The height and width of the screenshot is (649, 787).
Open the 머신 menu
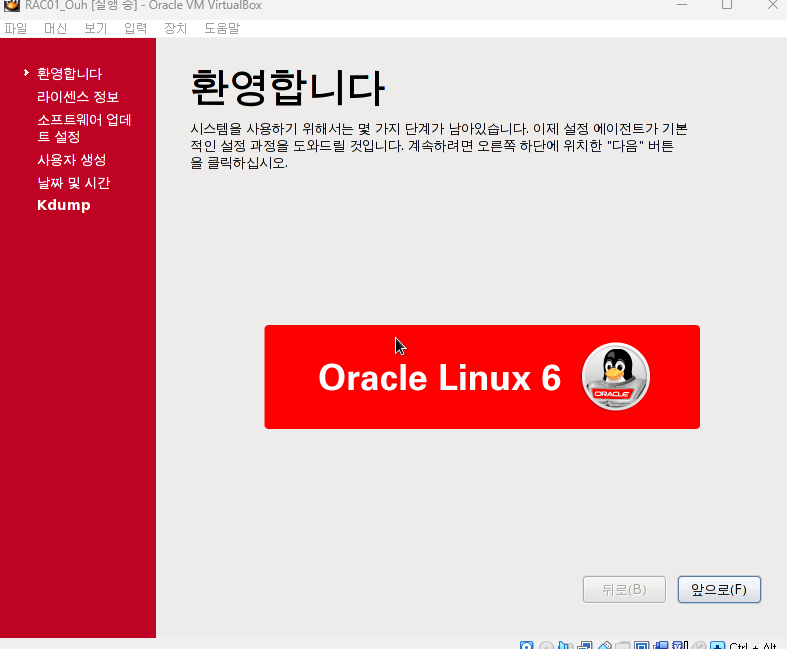click(x=55, y=29)
